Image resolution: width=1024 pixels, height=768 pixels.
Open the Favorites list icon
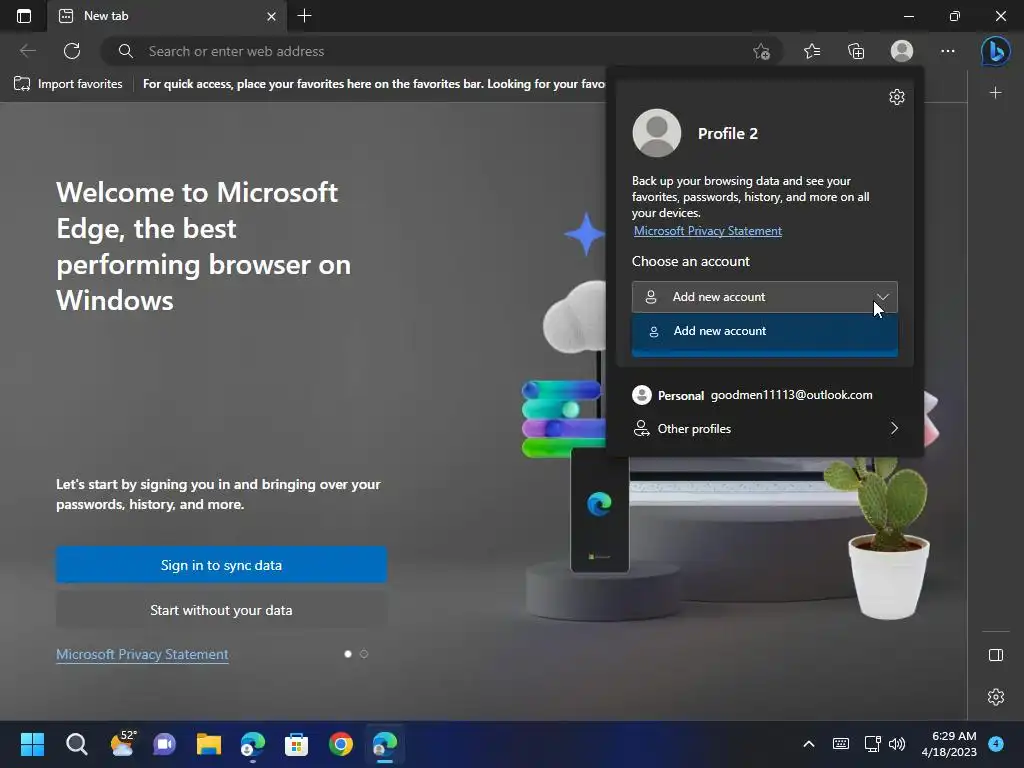click(812, 51)
